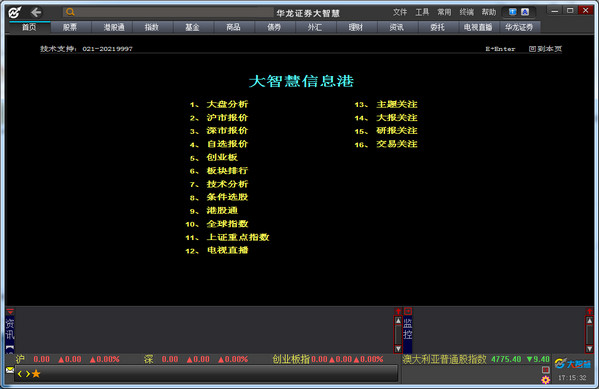This screenshot has width=599, height=389.
Task: Switch to the 华龙证券 tab
Action: pyautogui.click(x=519, y=27)
